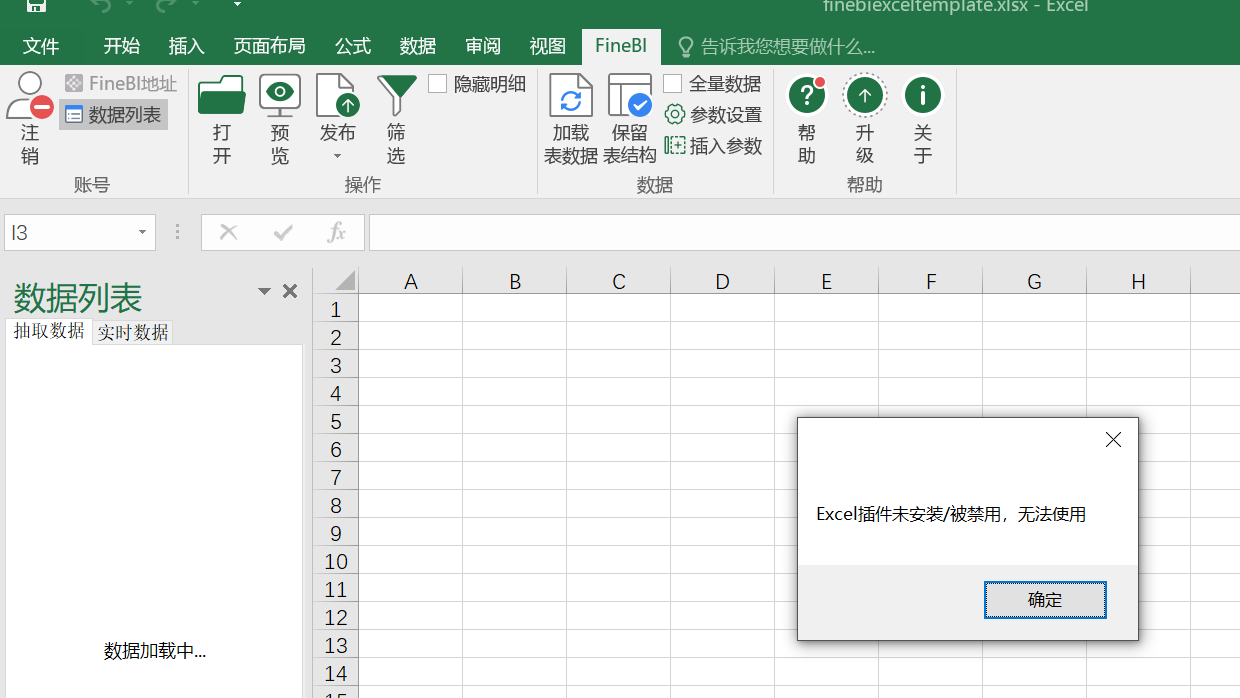The image size is (1240, 698).
Task: Click the insert function fx icon
Action: click(x=337, y=233)
